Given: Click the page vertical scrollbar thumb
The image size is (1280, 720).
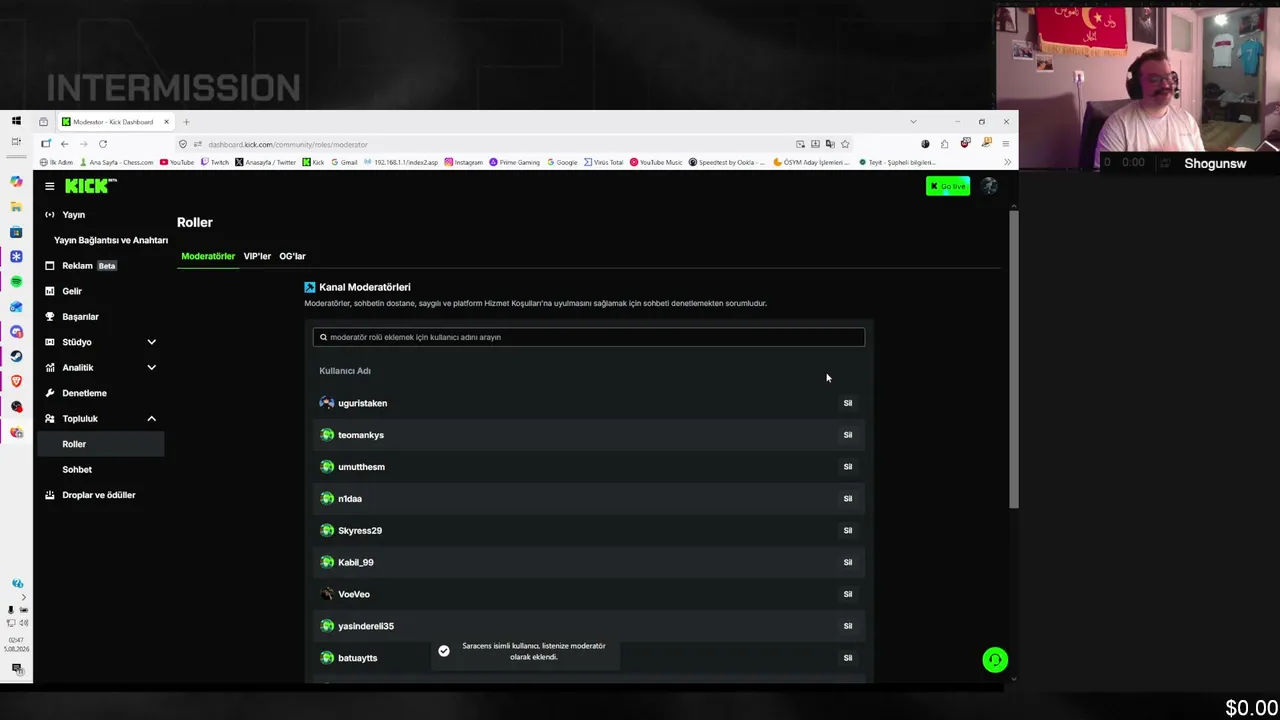Looking at the screenshot, I should 1014,360.
